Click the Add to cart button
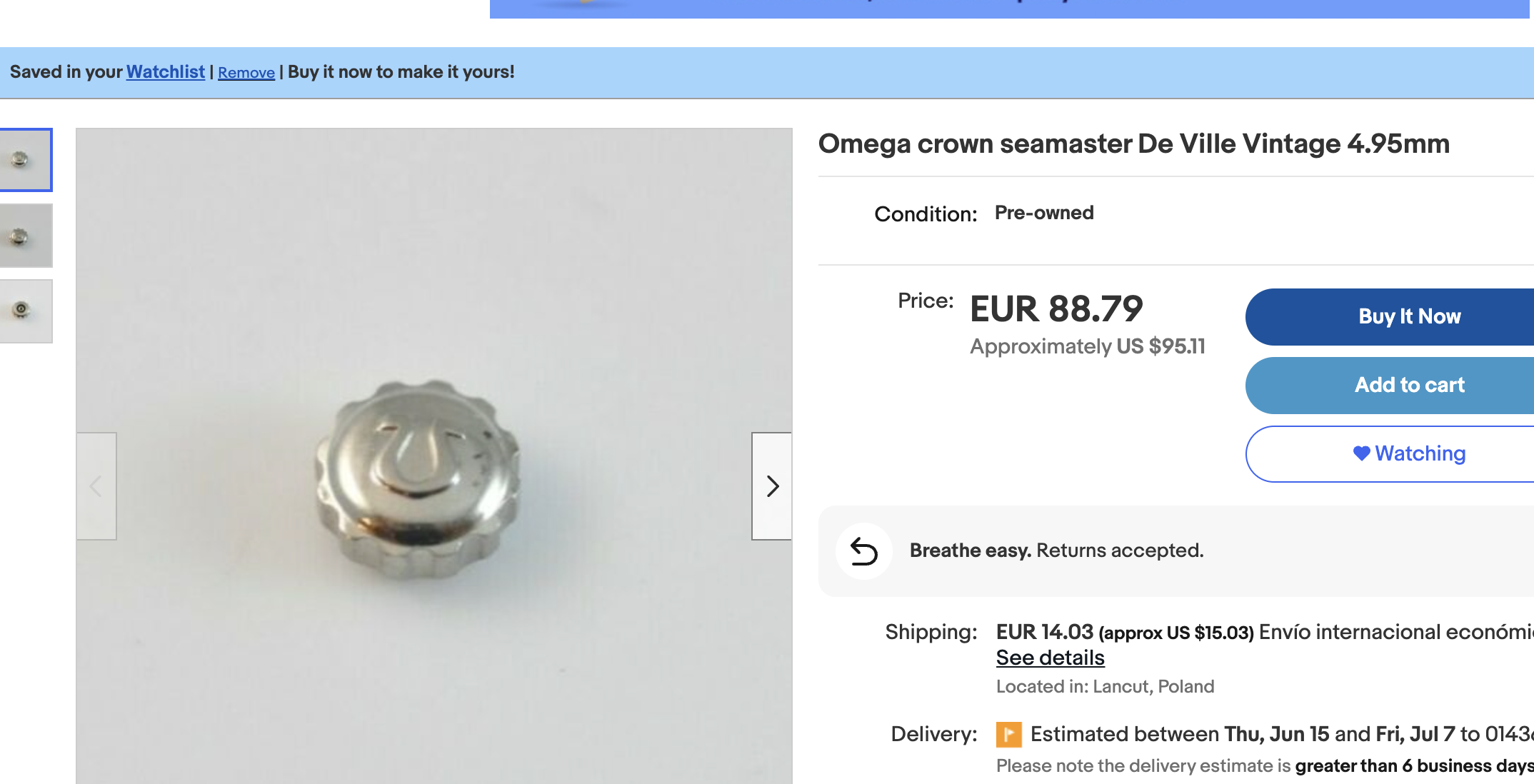 (x=1390, y=386)
